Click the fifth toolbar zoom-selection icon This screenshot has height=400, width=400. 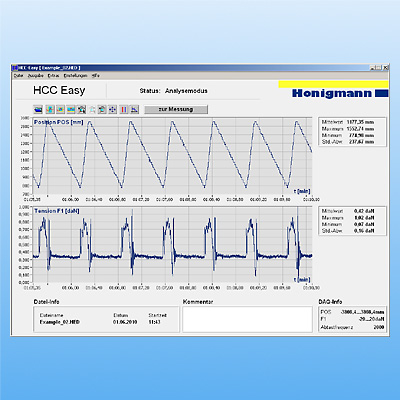point(81,109)
